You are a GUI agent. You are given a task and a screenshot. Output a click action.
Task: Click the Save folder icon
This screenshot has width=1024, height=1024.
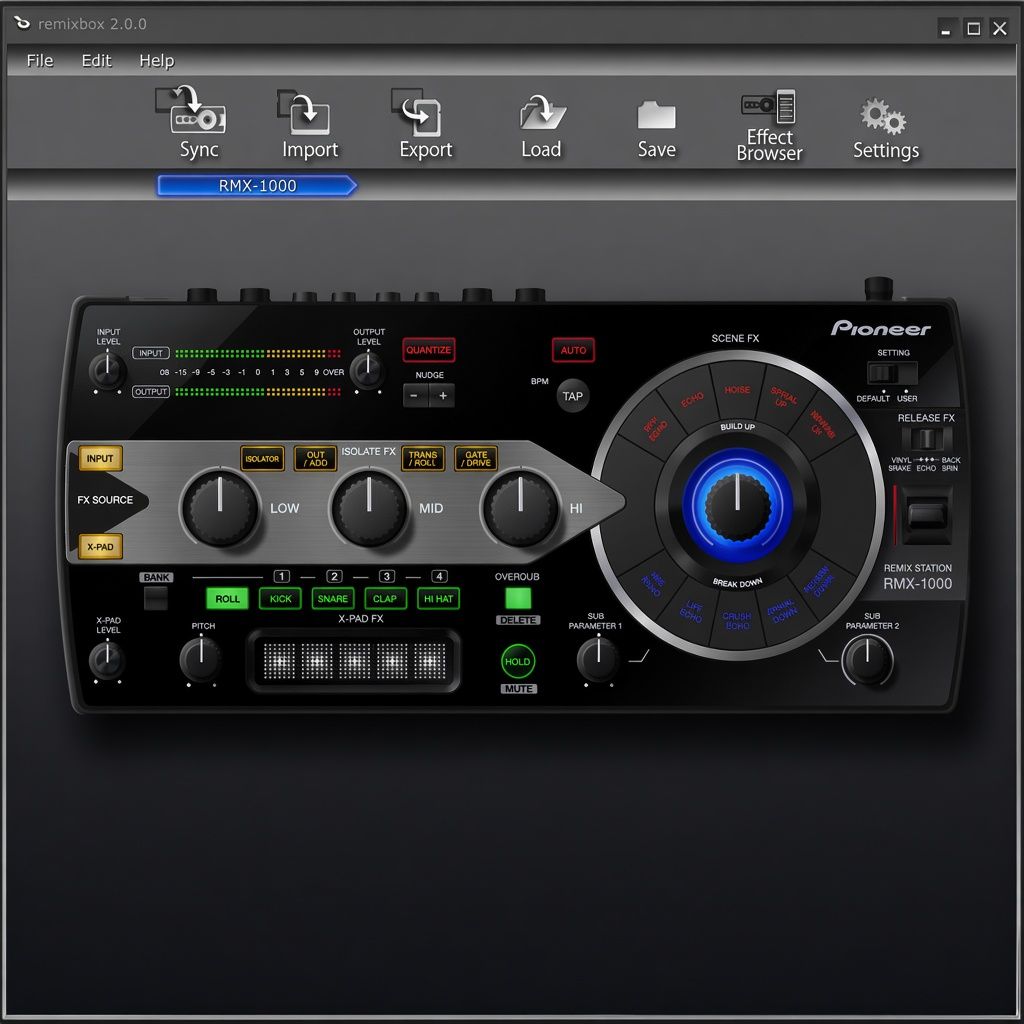(656, 129)
